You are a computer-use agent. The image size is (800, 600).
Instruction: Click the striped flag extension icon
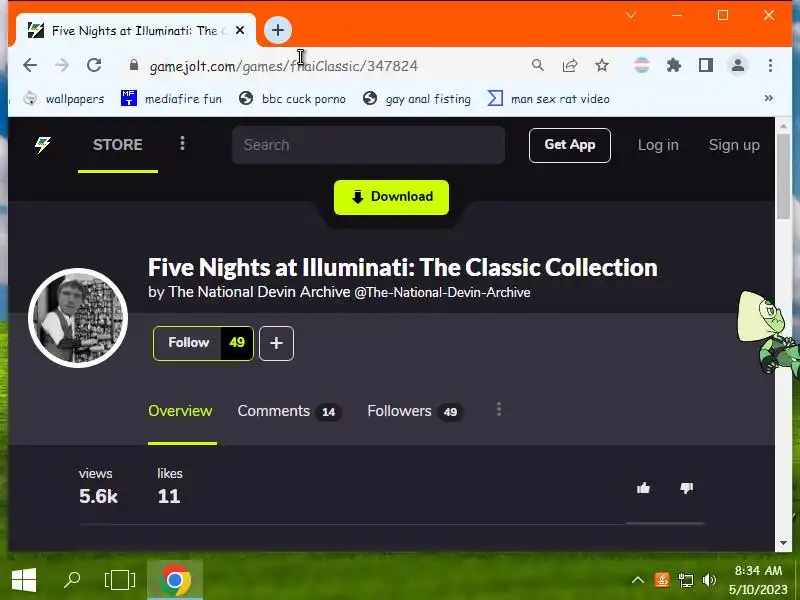(x=642, y=65)
